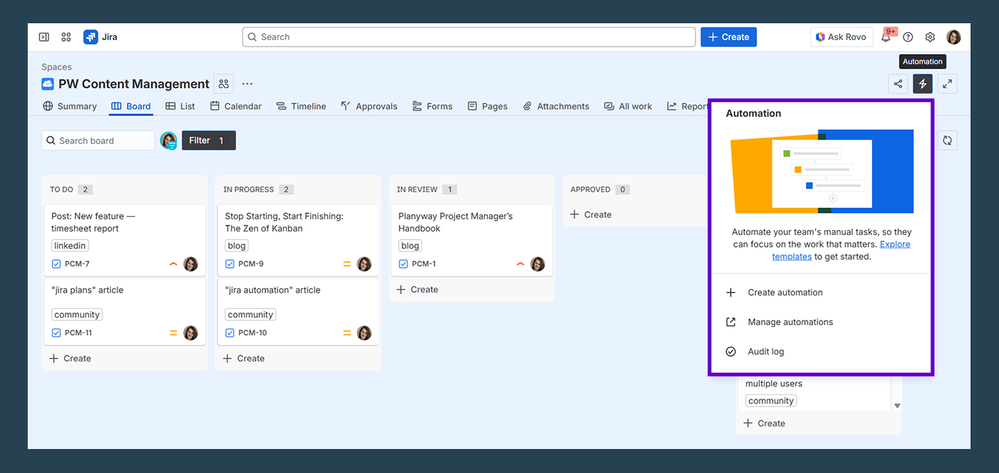Open the Approvals tab
Screen dimensions: 999x473
(369, 106)
